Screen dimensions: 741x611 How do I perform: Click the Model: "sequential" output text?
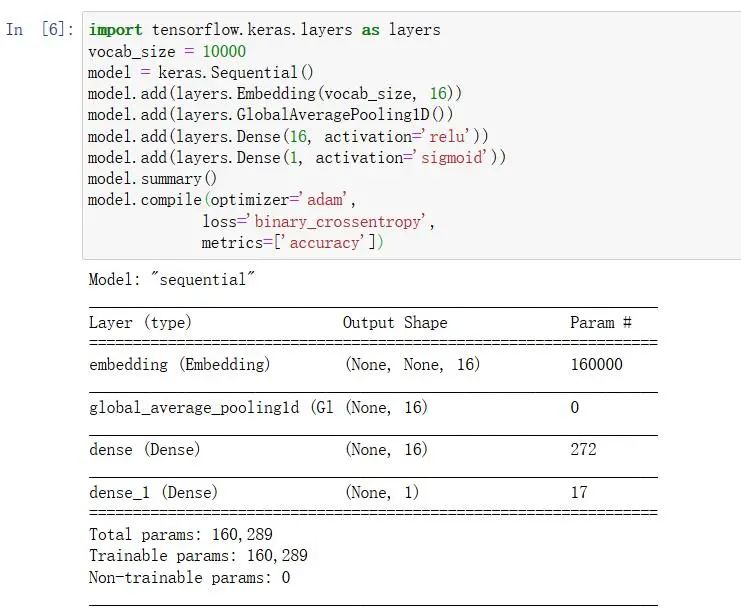[x=167, y=280]
